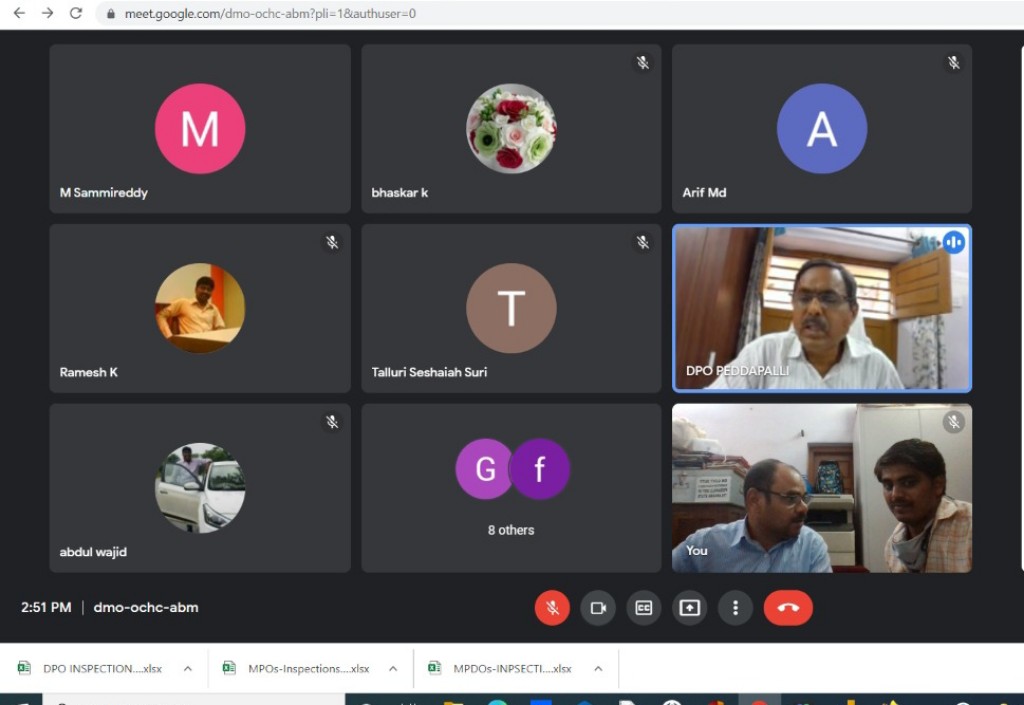
Task: Turn on captions with CC button
Action: [644, 608]
